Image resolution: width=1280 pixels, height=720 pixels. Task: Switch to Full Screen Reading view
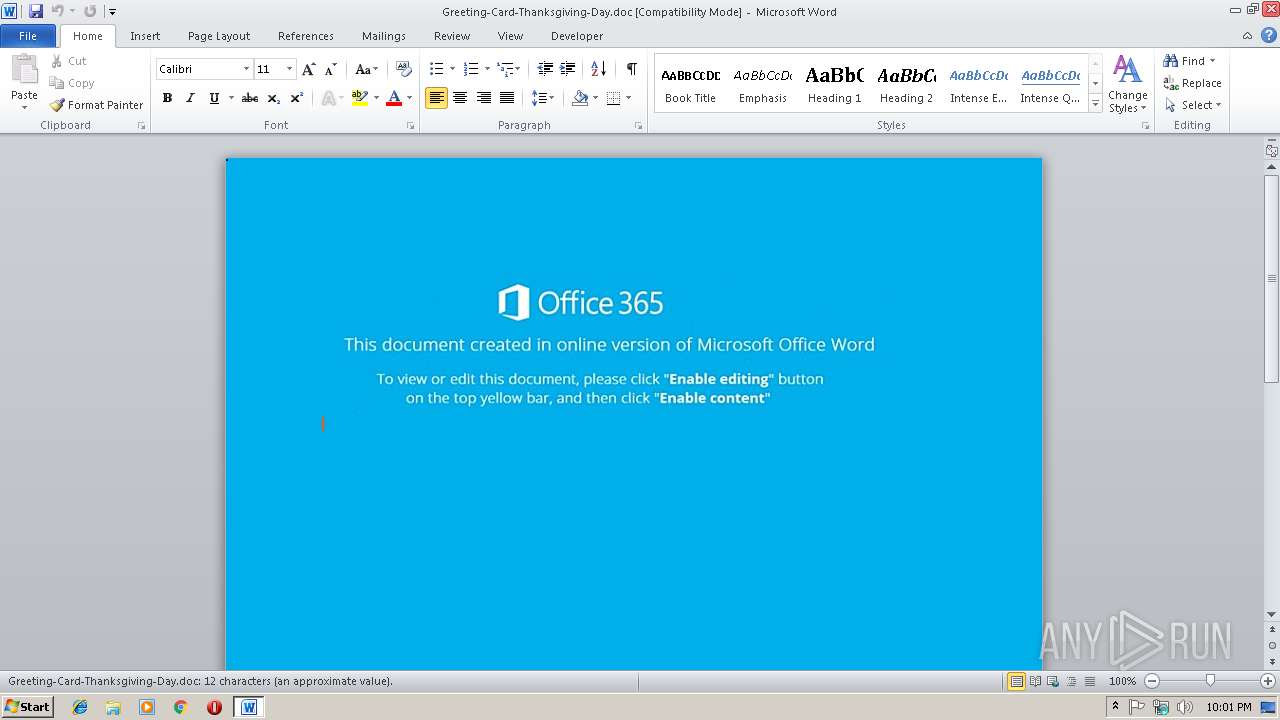click(x=1035, y=681)
